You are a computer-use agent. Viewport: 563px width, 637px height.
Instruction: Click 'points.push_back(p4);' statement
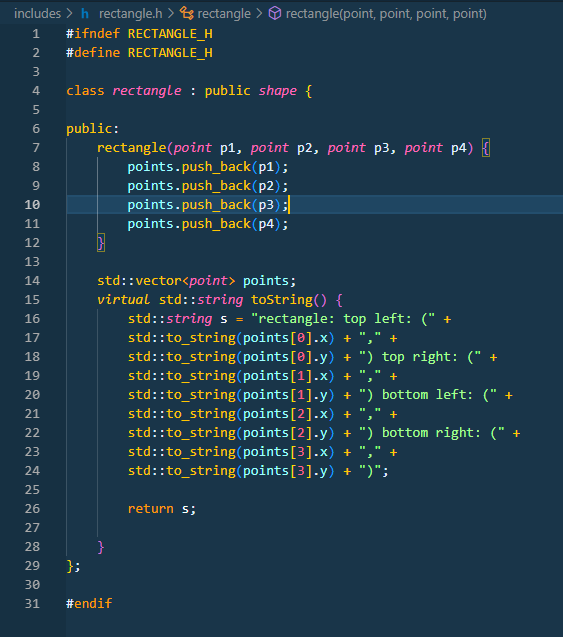208,224
